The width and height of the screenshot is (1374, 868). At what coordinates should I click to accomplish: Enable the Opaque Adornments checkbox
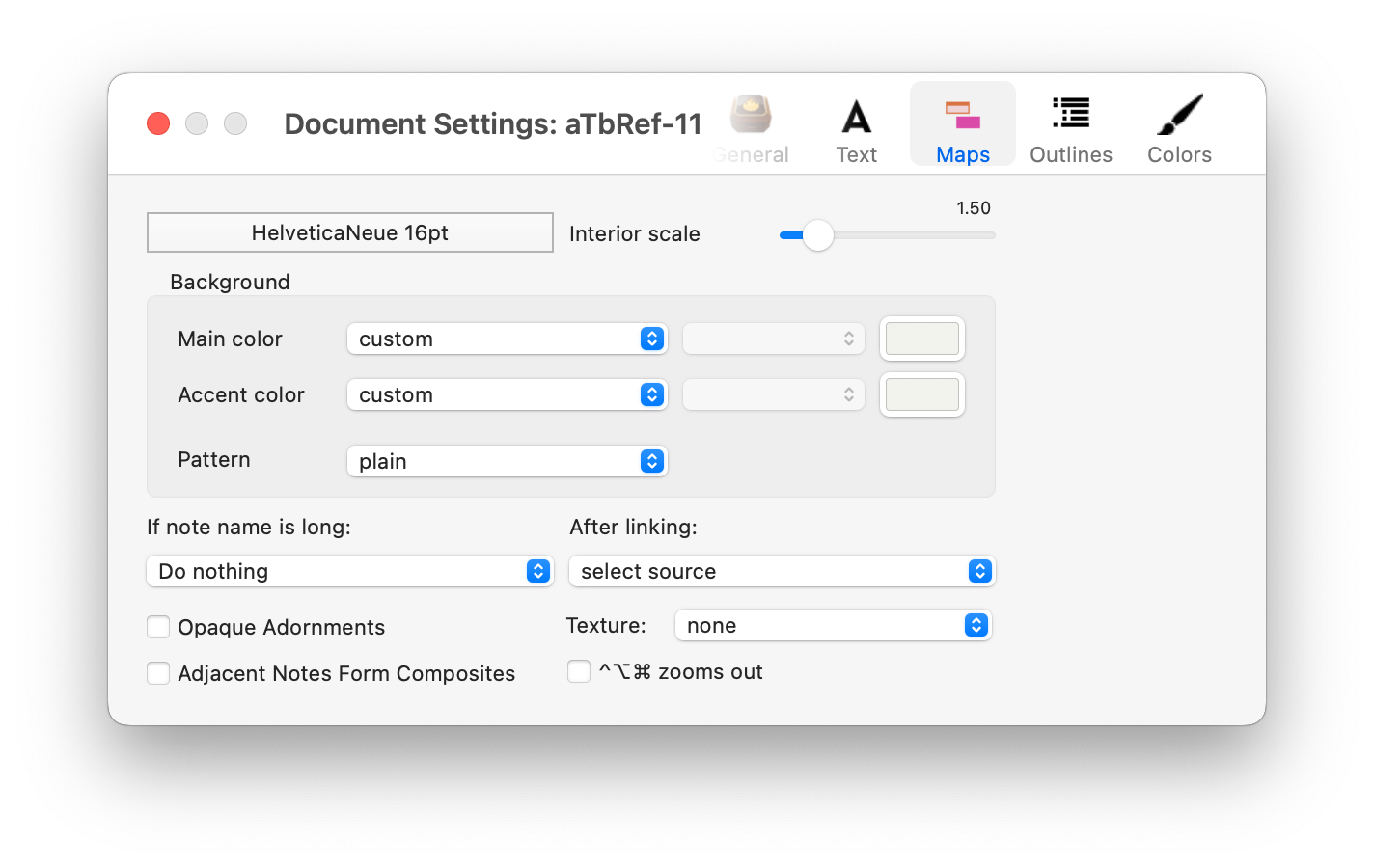tap(158, 627)
